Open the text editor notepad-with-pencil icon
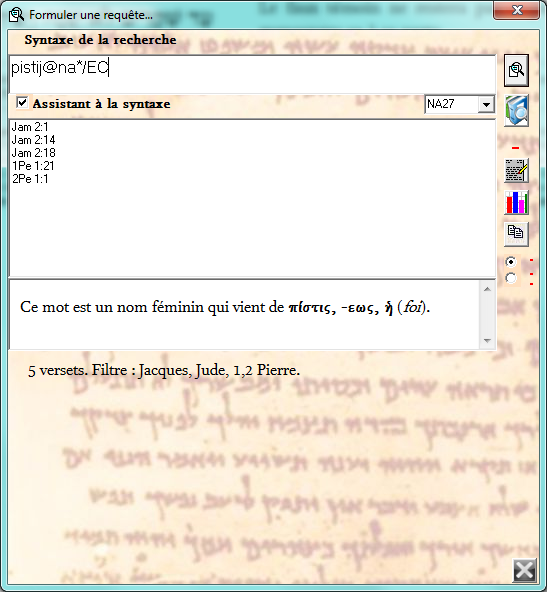Screen dimensions: 547x592 tap(516, 171)
